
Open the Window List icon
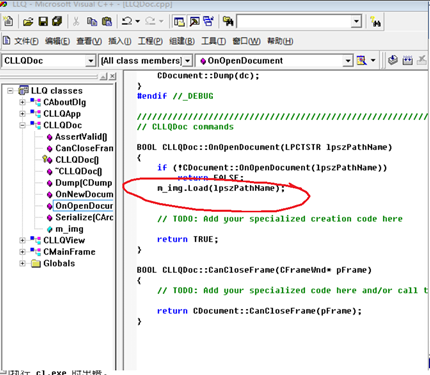click(x=209, y=22)
